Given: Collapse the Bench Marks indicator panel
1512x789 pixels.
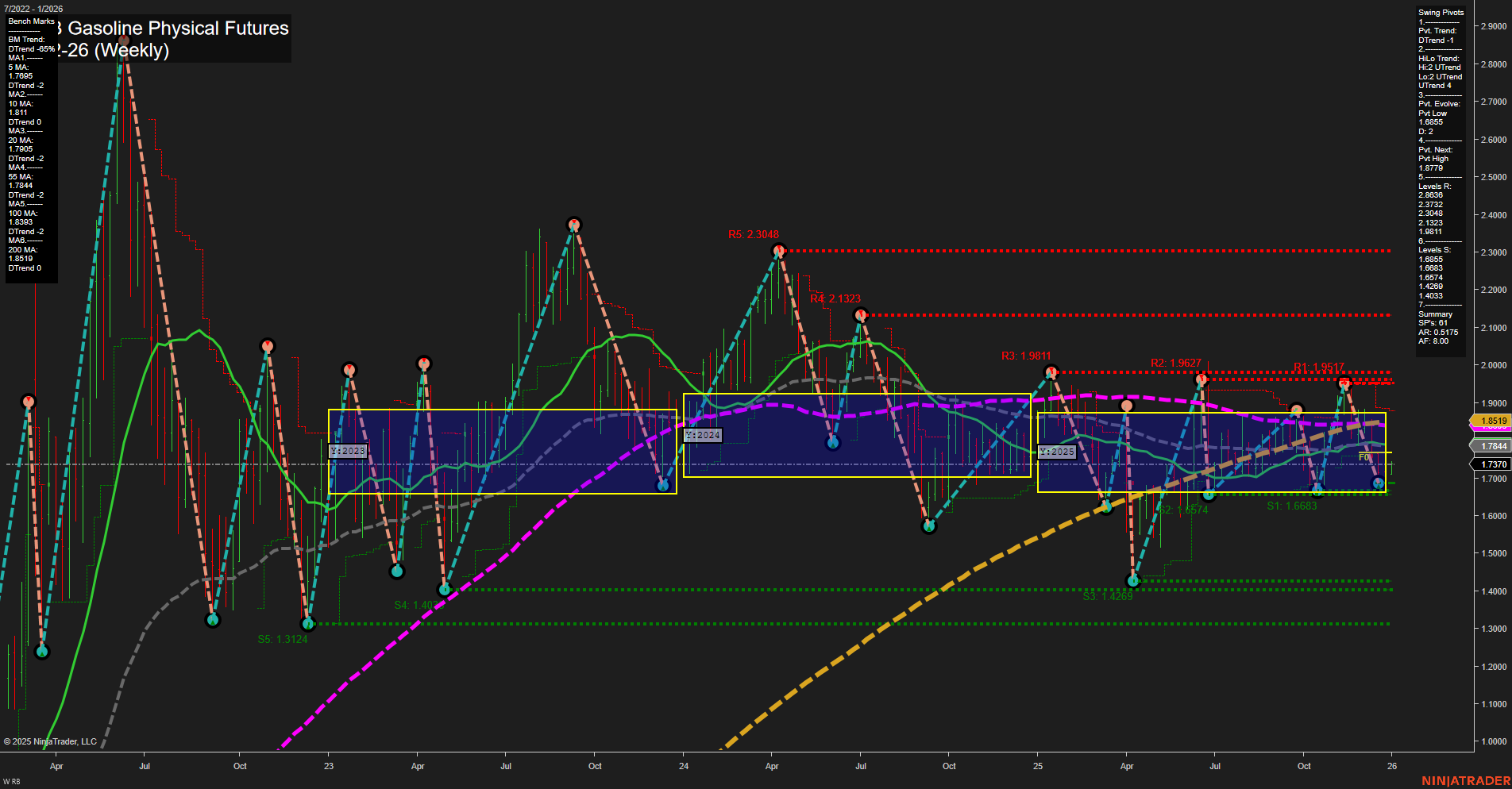Looking at the screenshot, I should 32,21.
